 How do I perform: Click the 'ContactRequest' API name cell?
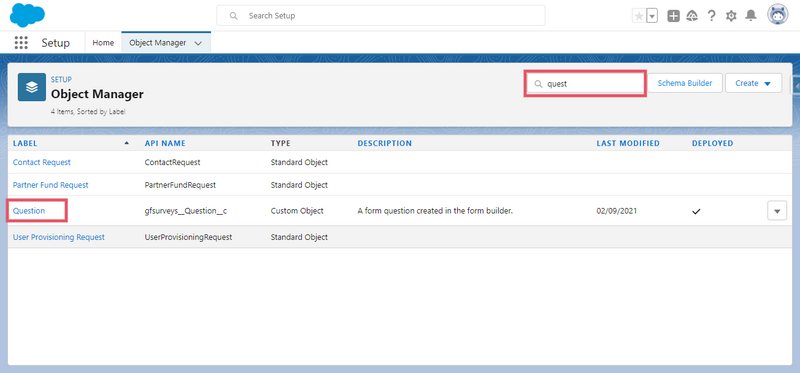[x=172, y=162]
